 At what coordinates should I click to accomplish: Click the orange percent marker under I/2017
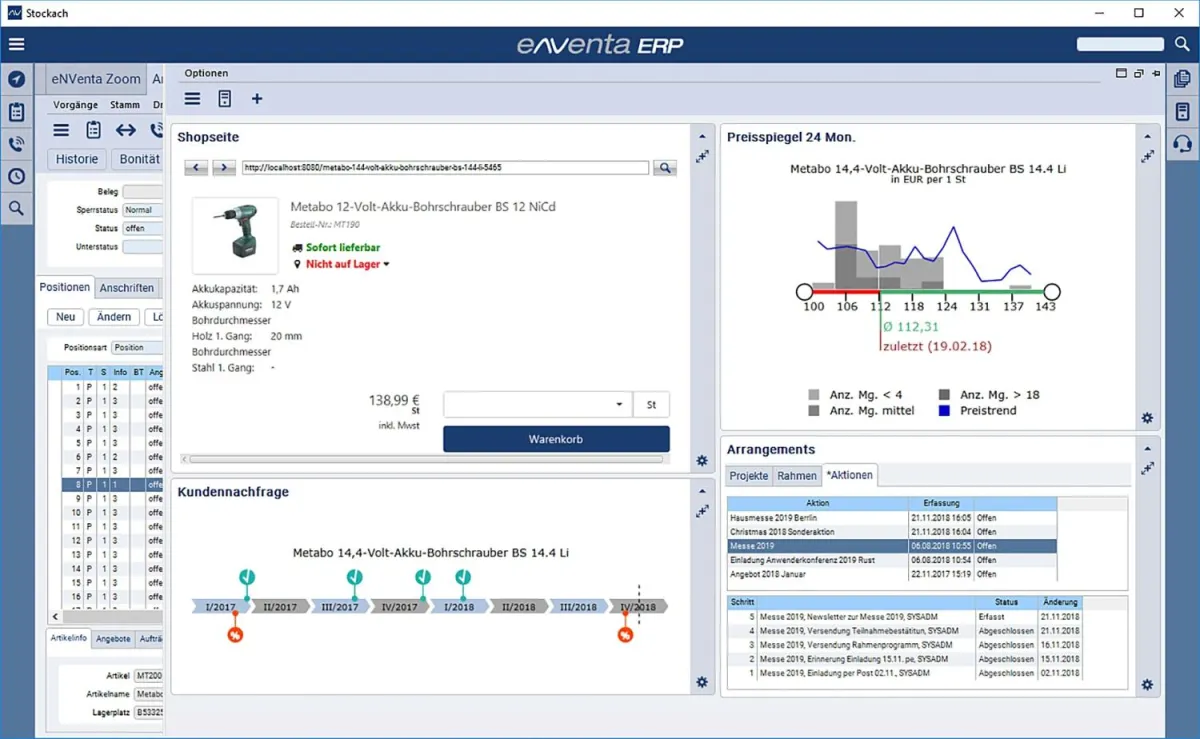[235, 634]
